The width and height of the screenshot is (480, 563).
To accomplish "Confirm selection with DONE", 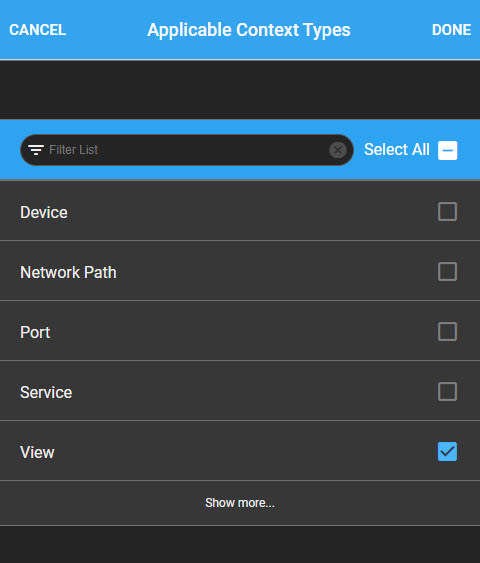I will [452, 30].
